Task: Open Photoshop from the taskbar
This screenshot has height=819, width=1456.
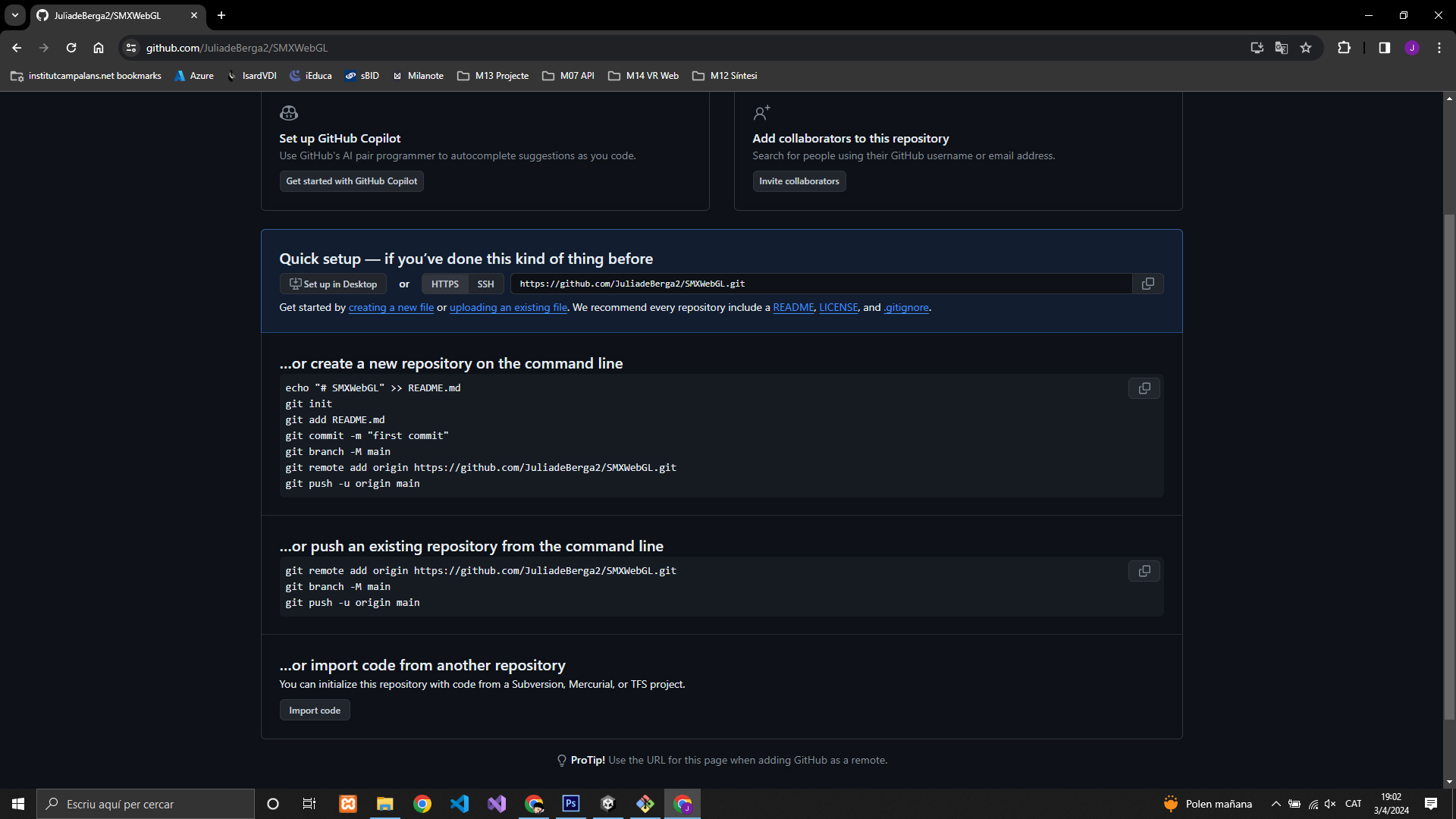Action: [x=571, y=804]
